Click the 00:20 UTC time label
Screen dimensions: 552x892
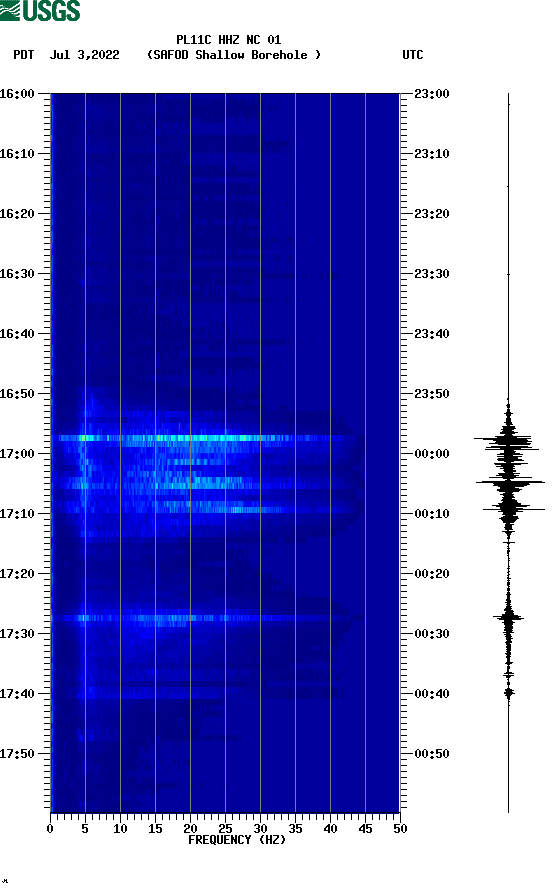(x=432, y=574)
